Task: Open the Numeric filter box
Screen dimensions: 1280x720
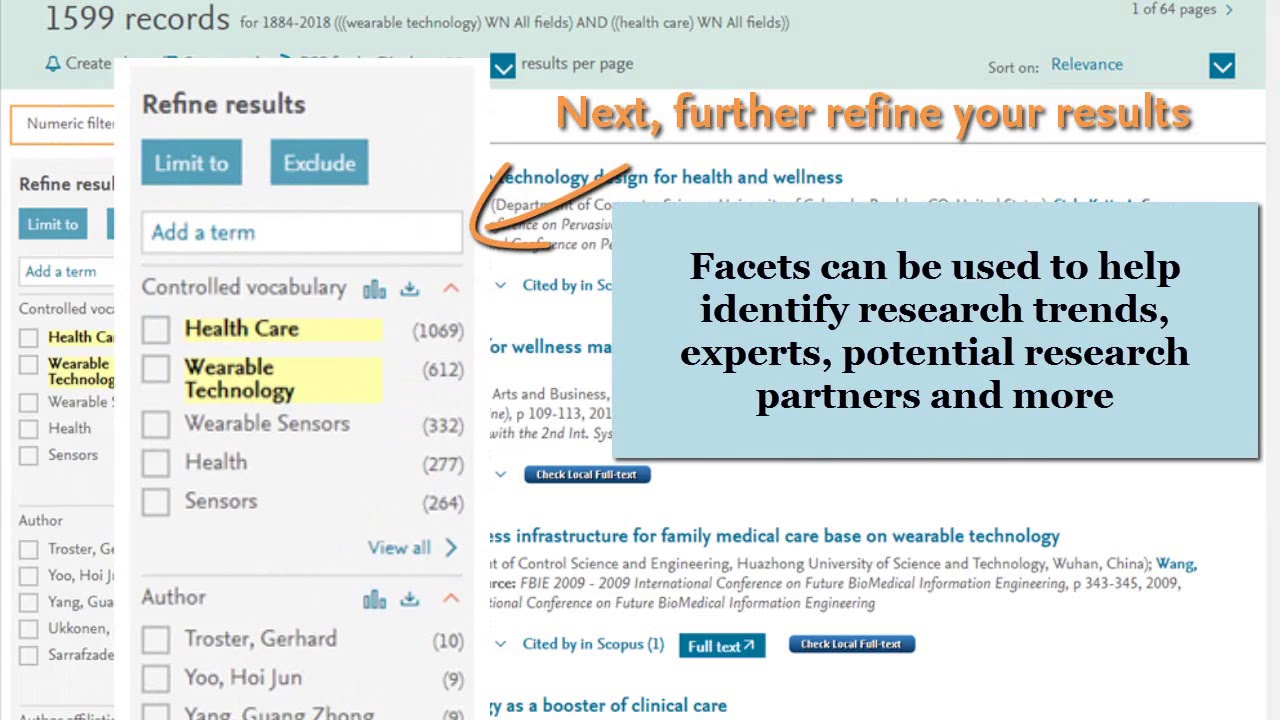Action: coord(63,124)
